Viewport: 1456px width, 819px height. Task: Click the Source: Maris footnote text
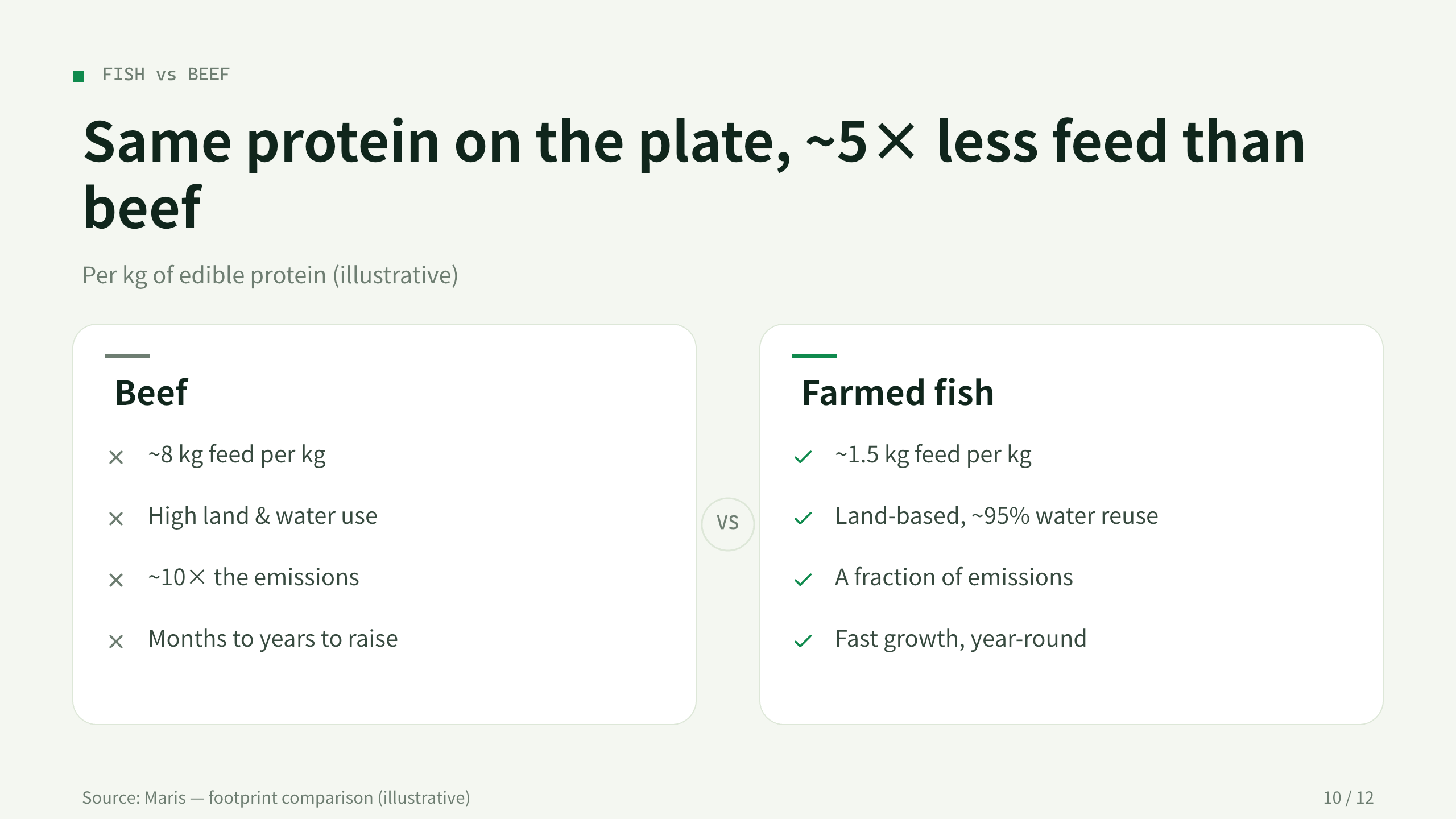coord(276,797)
